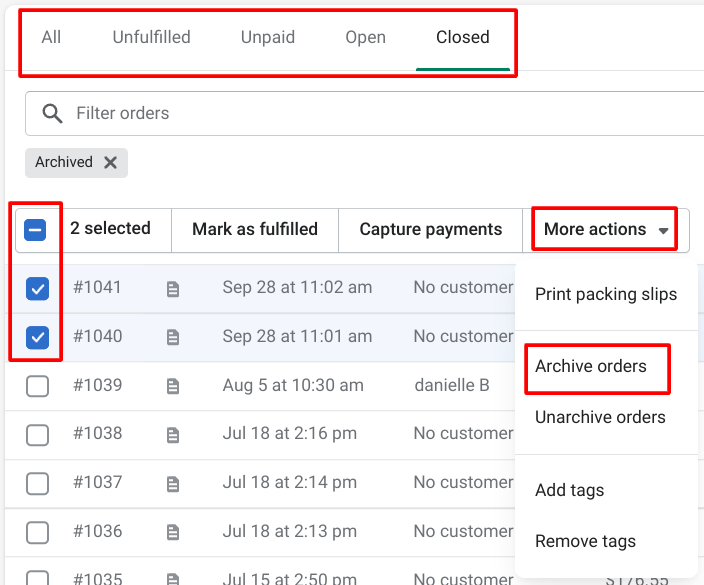
Task: Choose Unarchive orders from menu
Action: pos(600,418)
